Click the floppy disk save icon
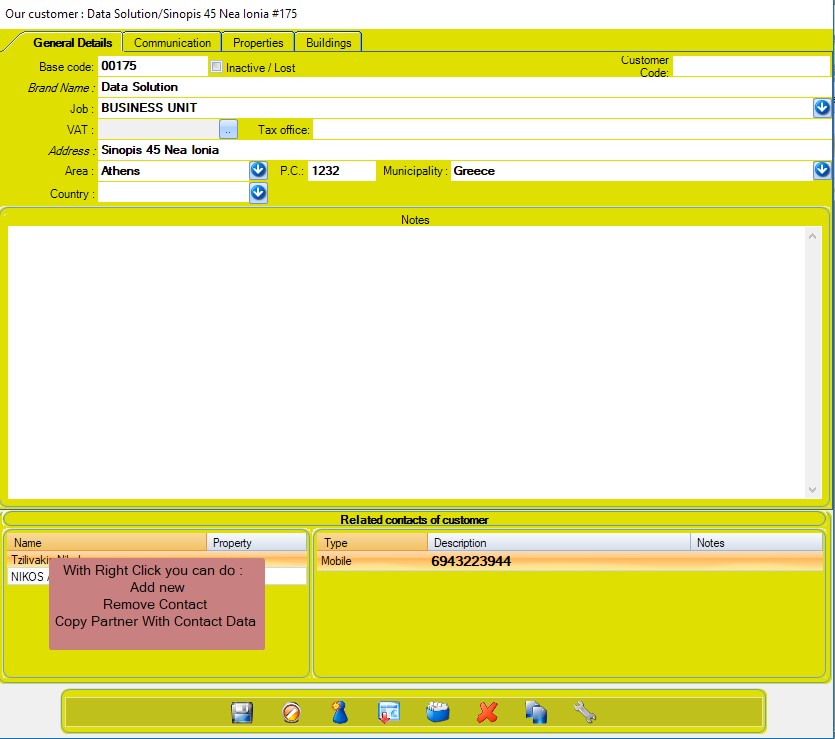The image size is (835, 739). click(241, 712)
